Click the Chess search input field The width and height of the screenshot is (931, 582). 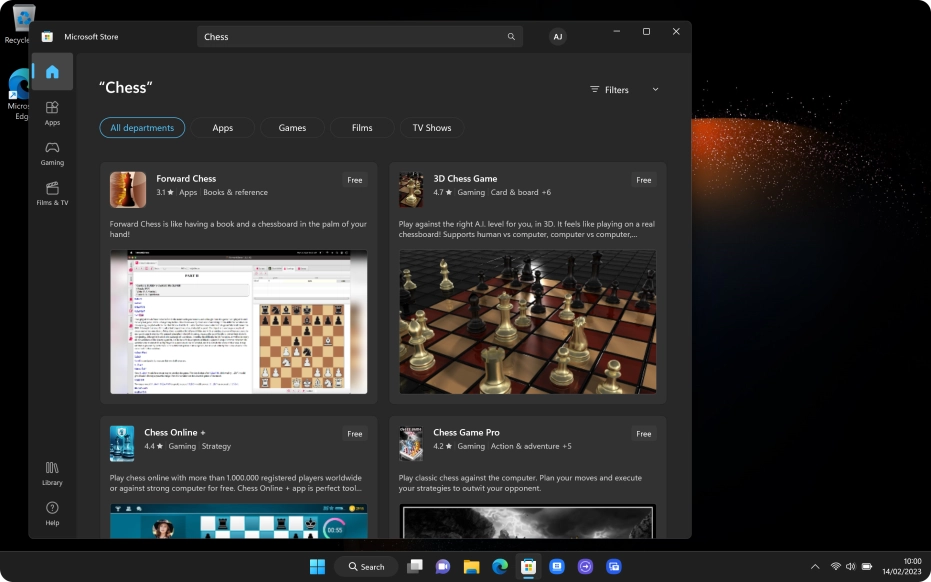350,37
